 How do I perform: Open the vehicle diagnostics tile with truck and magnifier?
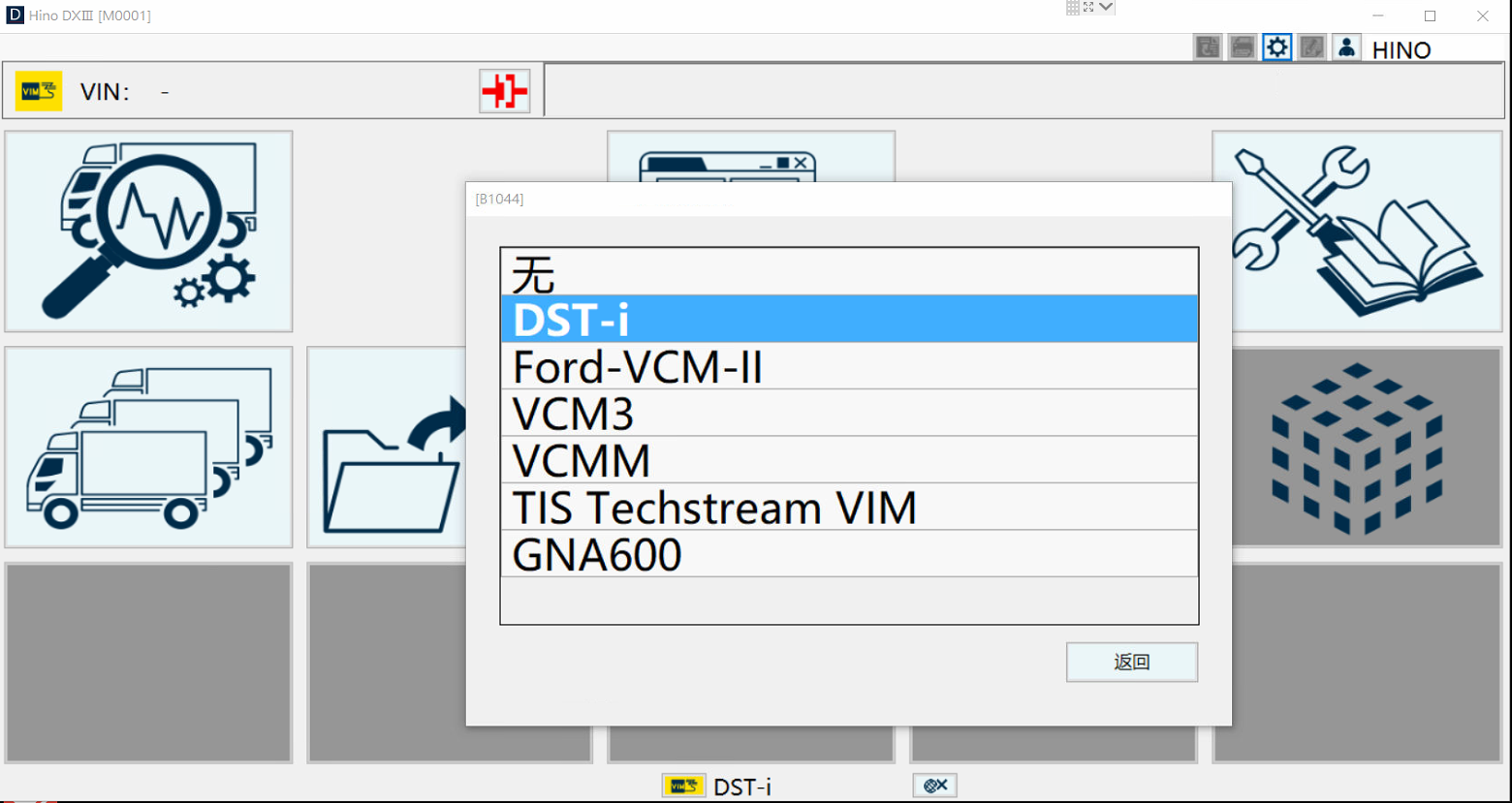coord(147,231)
